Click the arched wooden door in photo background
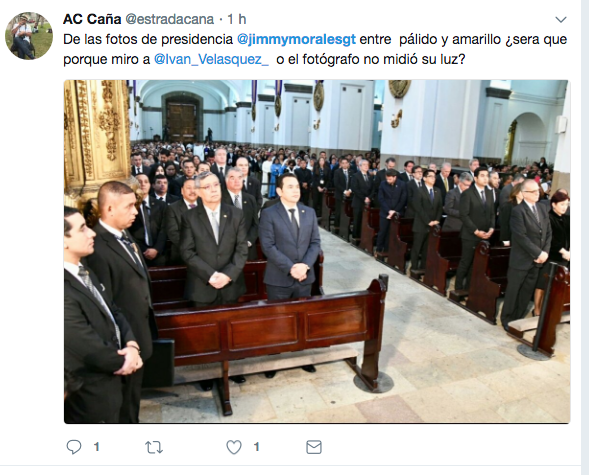 (182, 118)
